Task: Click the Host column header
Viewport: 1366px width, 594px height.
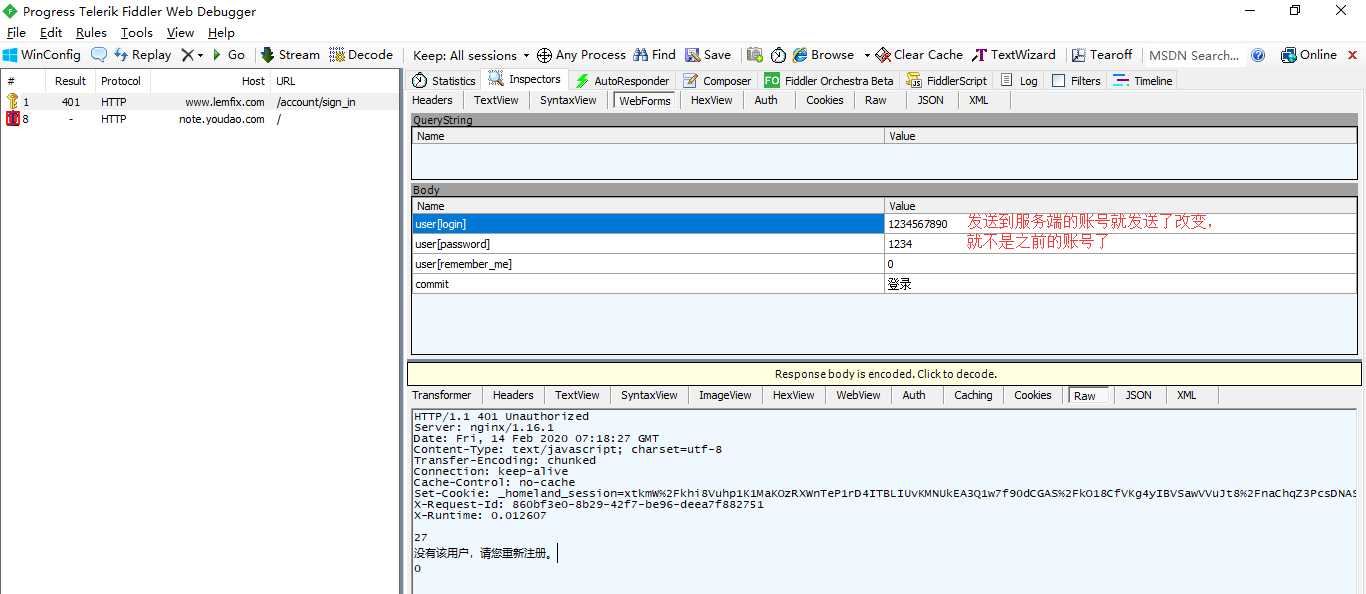Action: tap(210, 81)
